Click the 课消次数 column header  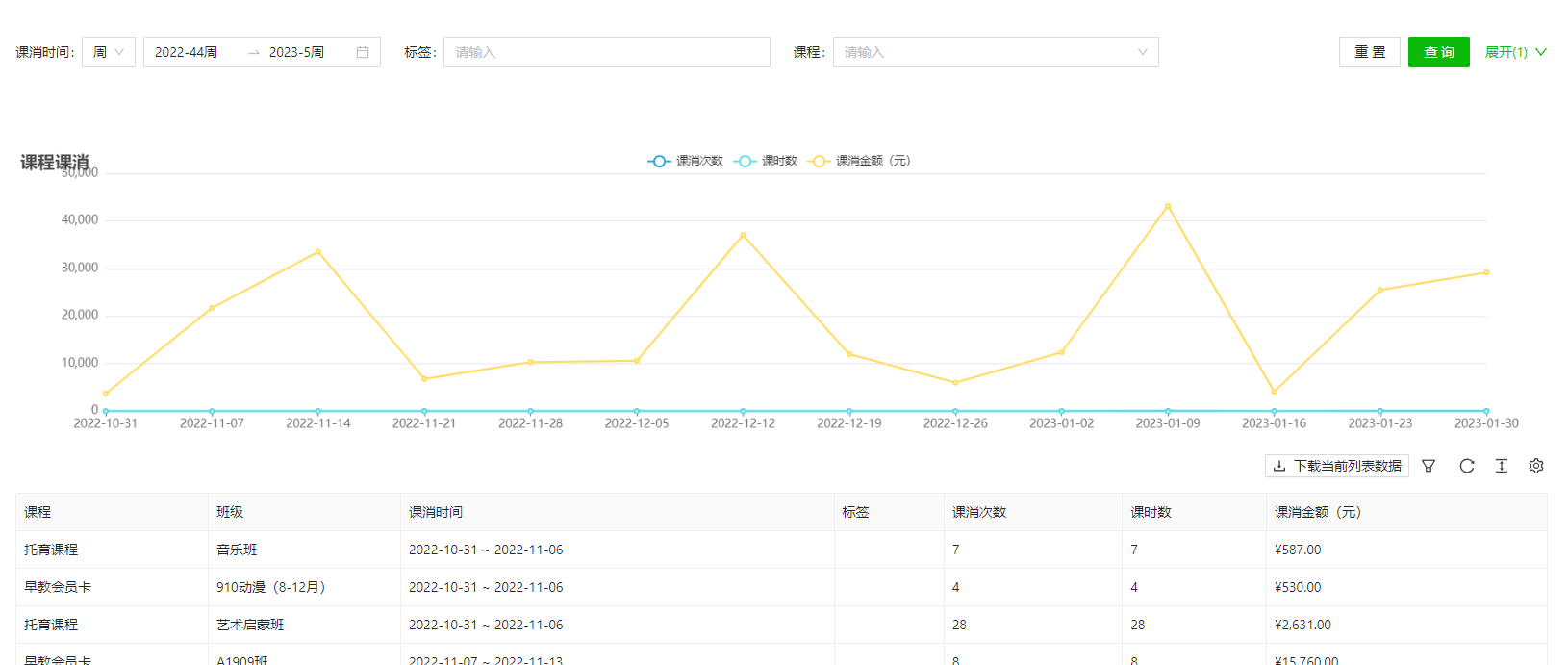point(979,512)
